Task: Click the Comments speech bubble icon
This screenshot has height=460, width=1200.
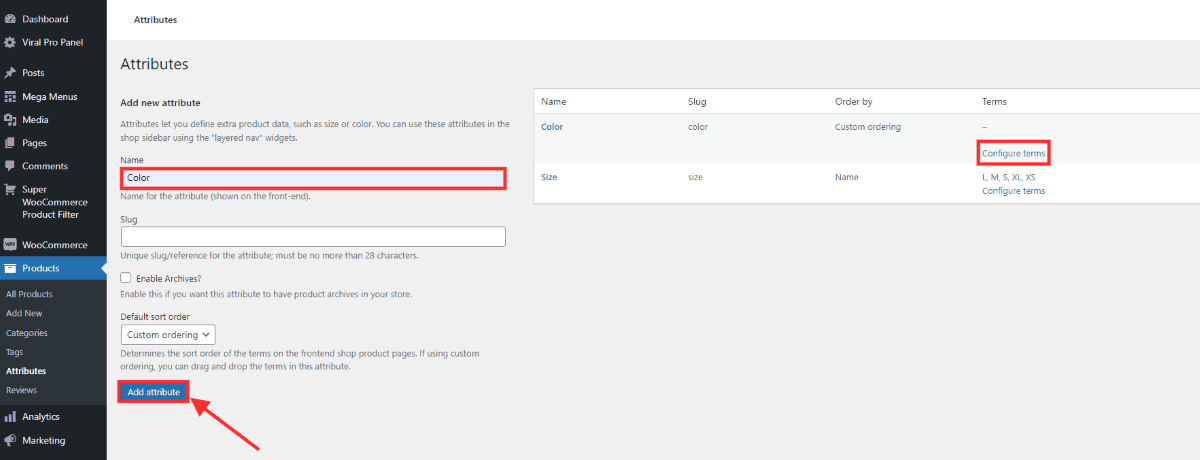Action: click(x=10, y=166)
